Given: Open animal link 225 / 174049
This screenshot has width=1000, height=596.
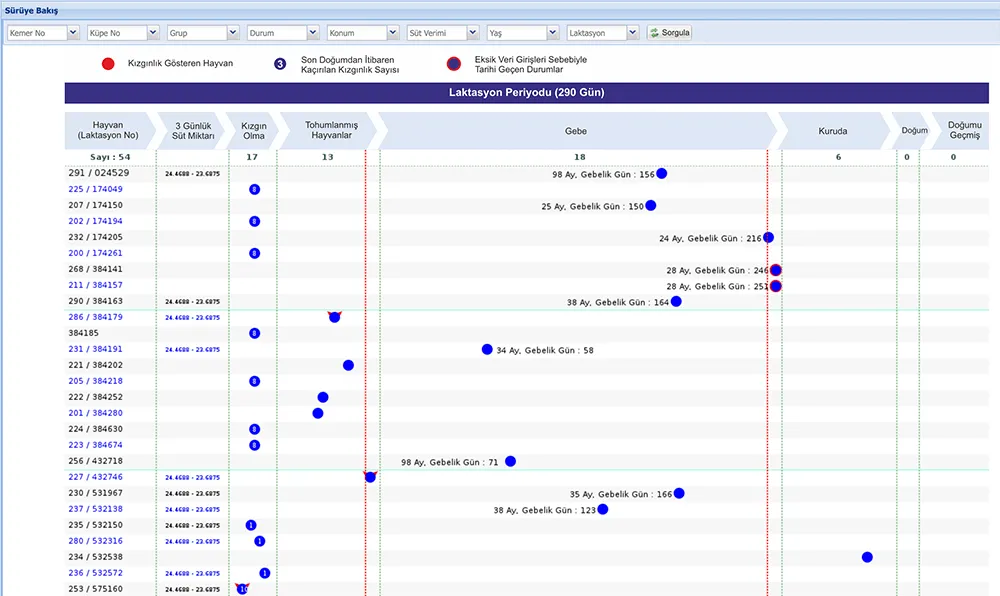Looking at the screenshot, I should [96, 189].
